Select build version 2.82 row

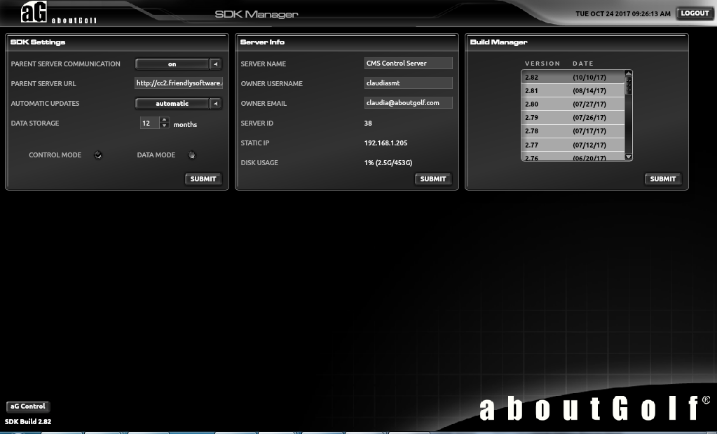point(573,77)
